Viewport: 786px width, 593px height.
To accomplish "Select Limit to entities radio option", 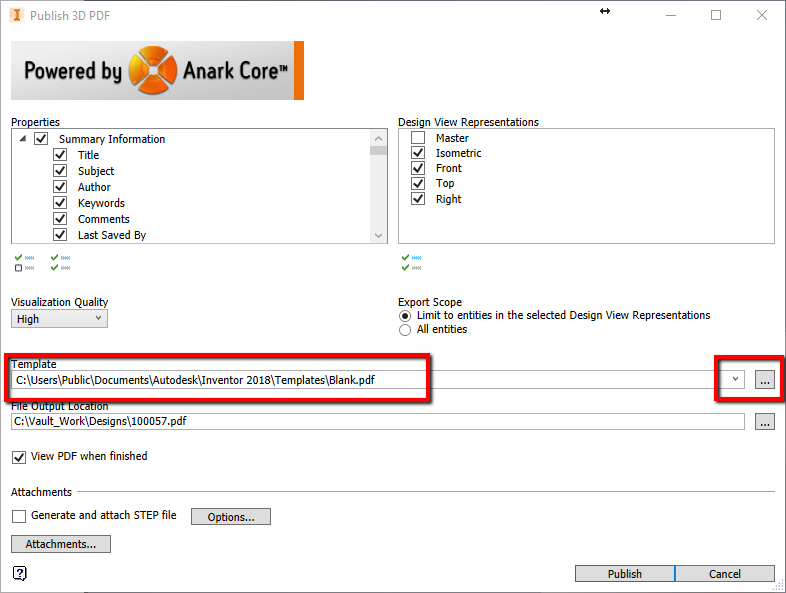I will click(405, 316).
